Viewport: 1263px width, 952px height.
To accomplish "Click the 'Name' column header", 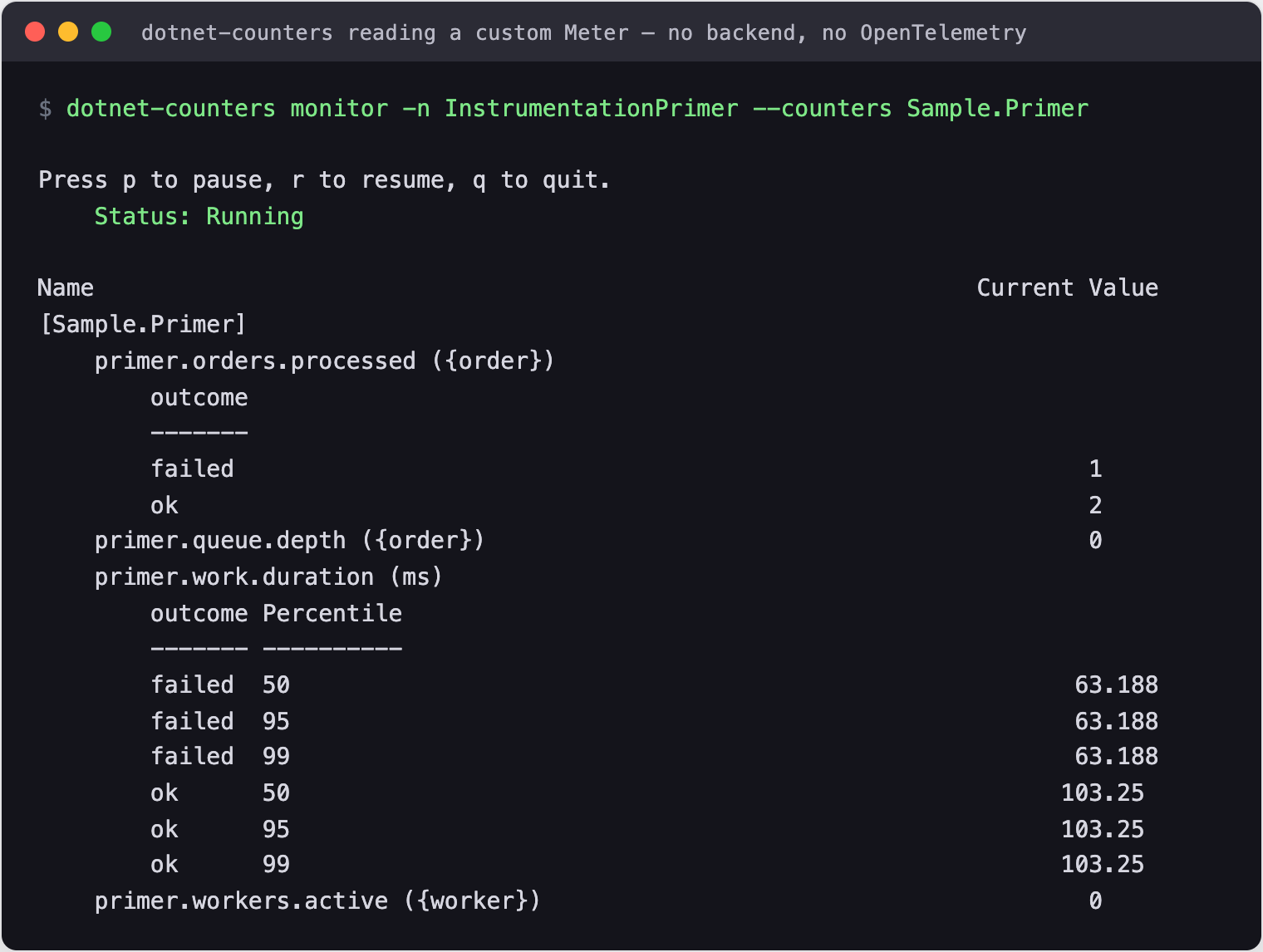I will (x=66, y=287).
